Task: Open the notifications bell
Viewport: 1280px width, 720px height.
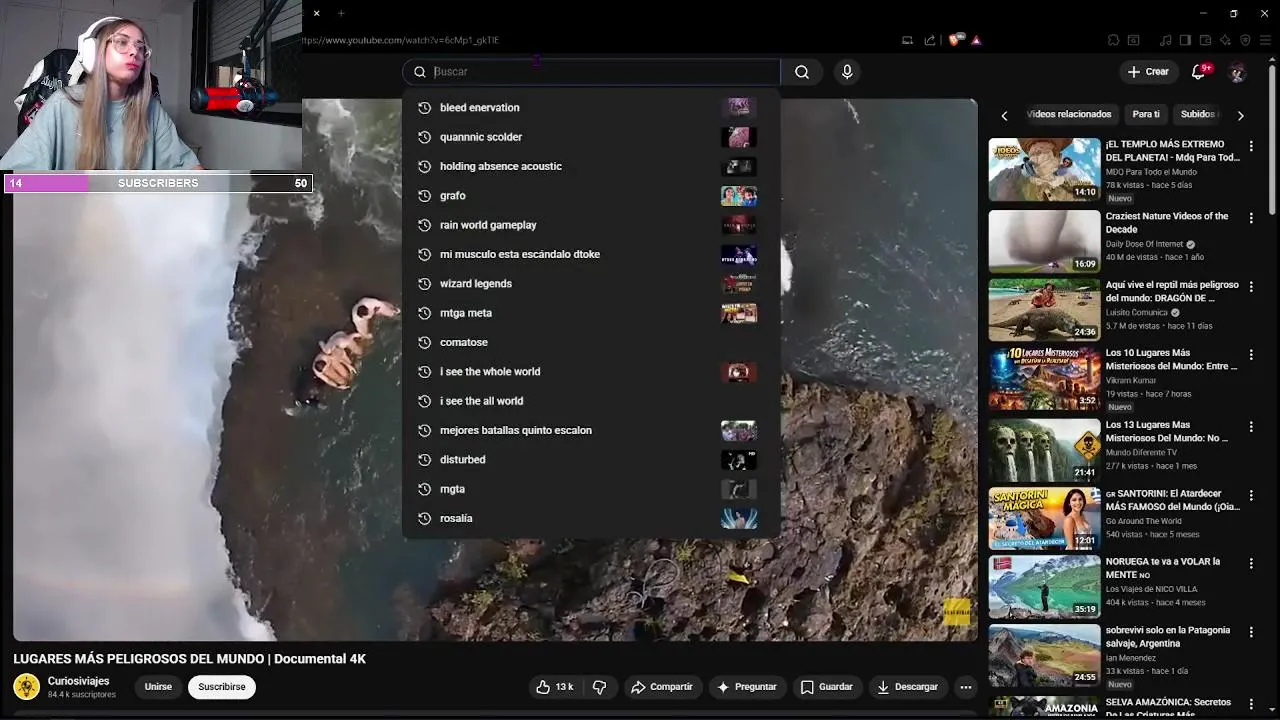Action: pyautogui.click(x=1199, y=72)
